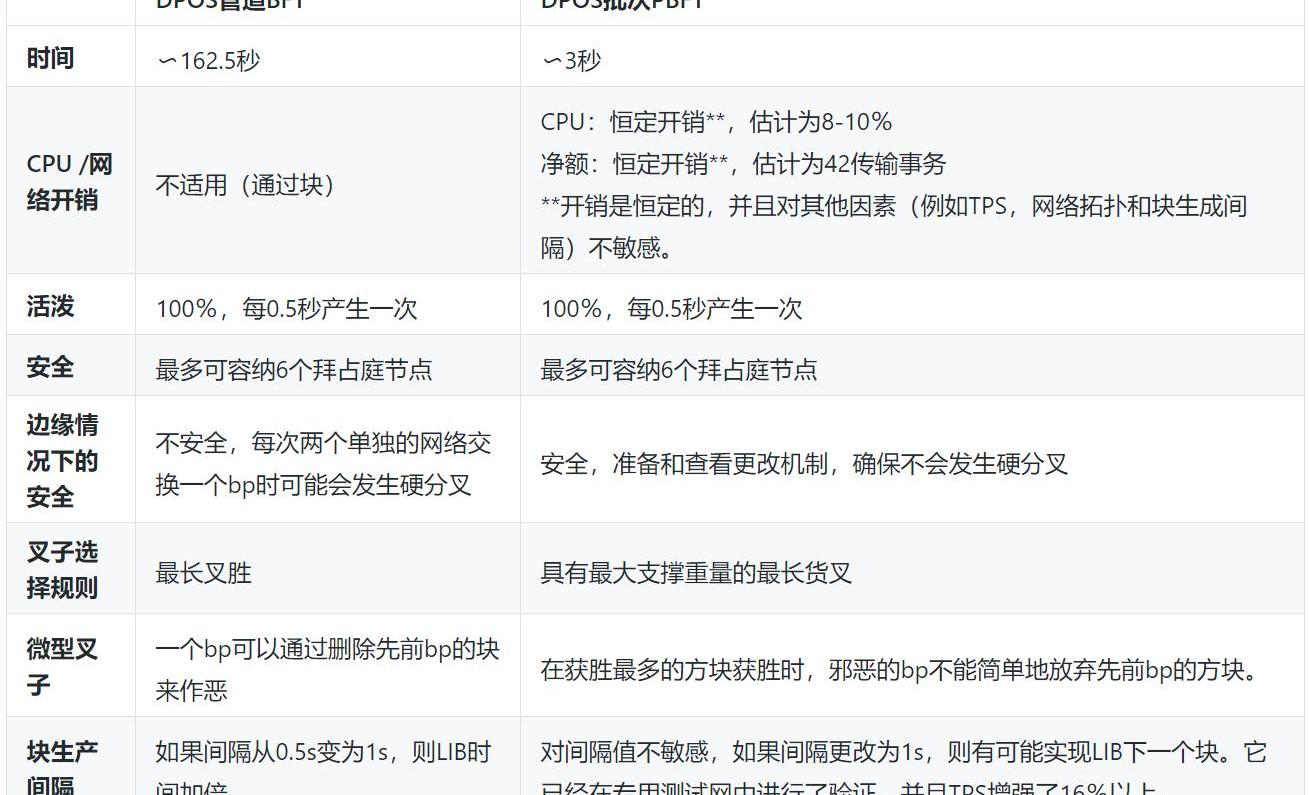Image resolution: width=1310 pixels, height=795 pixels.
Task: Select the 净额 估计为42传输事务 text line
Action: [x=743, y=163]
